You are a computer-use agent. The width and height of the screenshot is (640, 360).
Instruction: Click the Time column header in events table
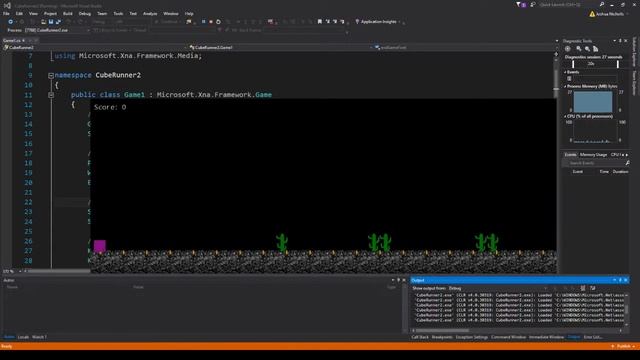click(x=604, y=171)
